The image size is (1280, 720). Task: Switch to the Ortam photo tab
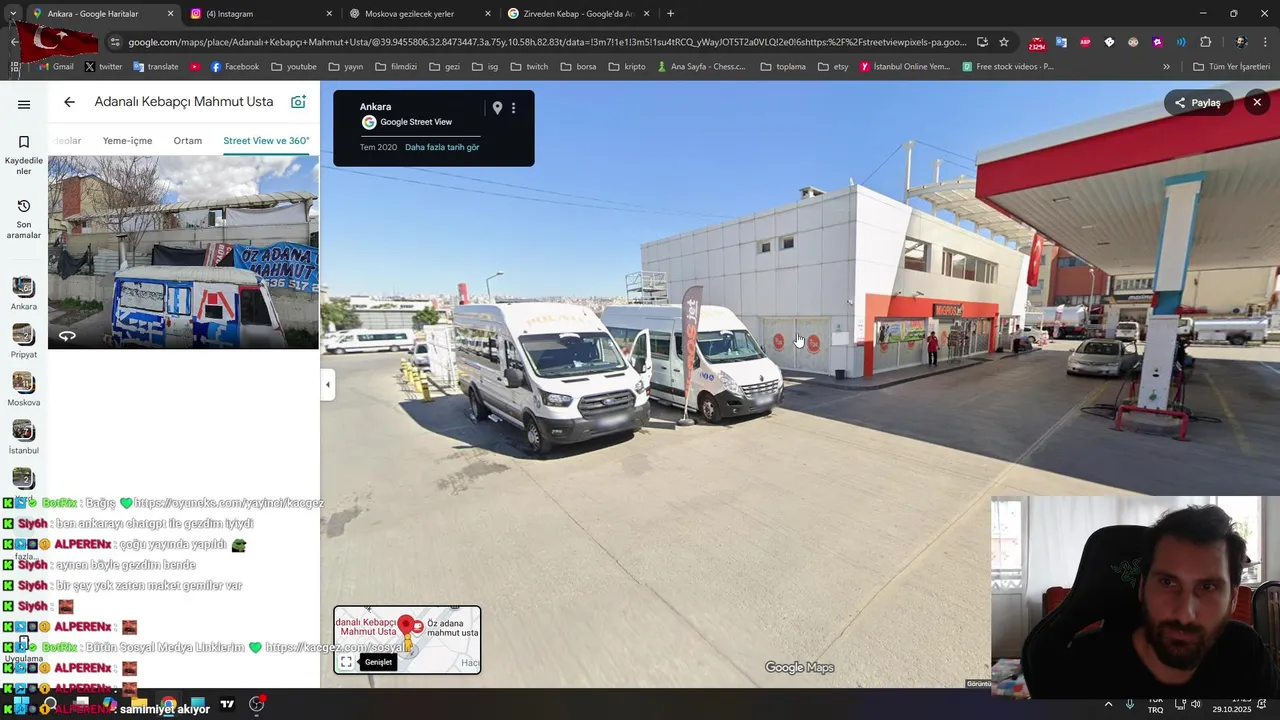click(x=187, y=141)
